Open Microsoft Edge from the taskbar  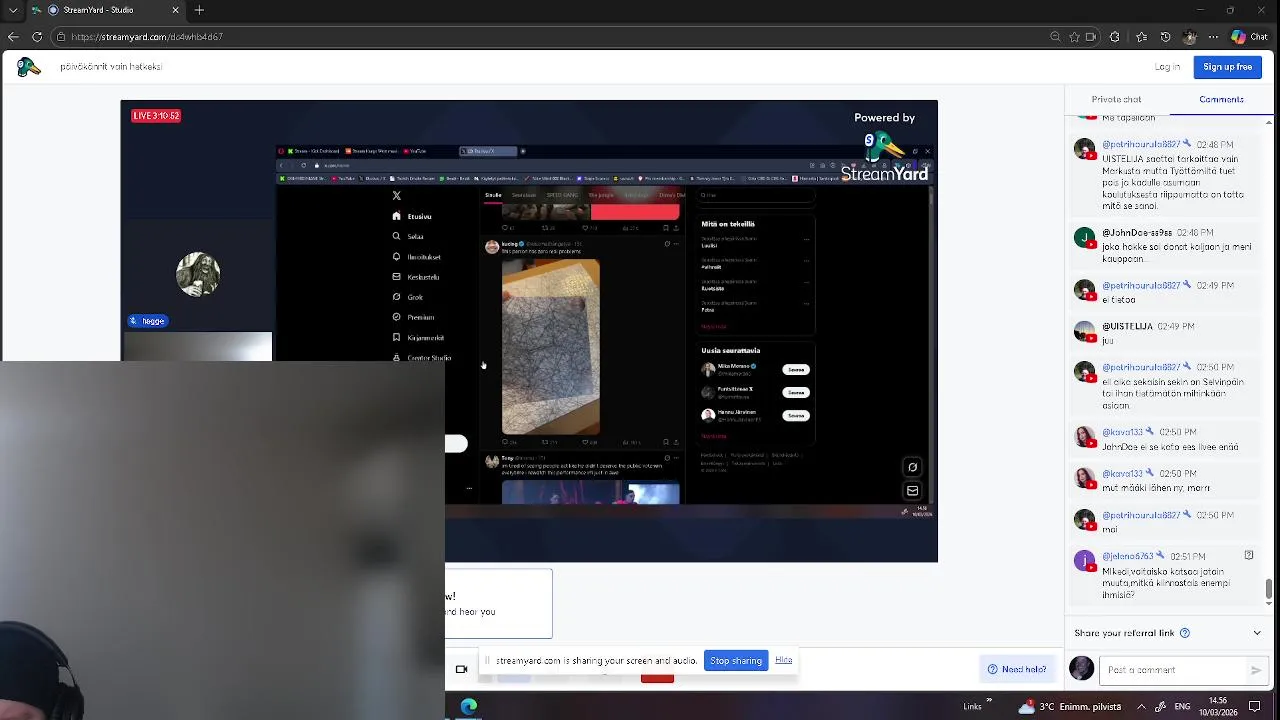pos(468,706)
